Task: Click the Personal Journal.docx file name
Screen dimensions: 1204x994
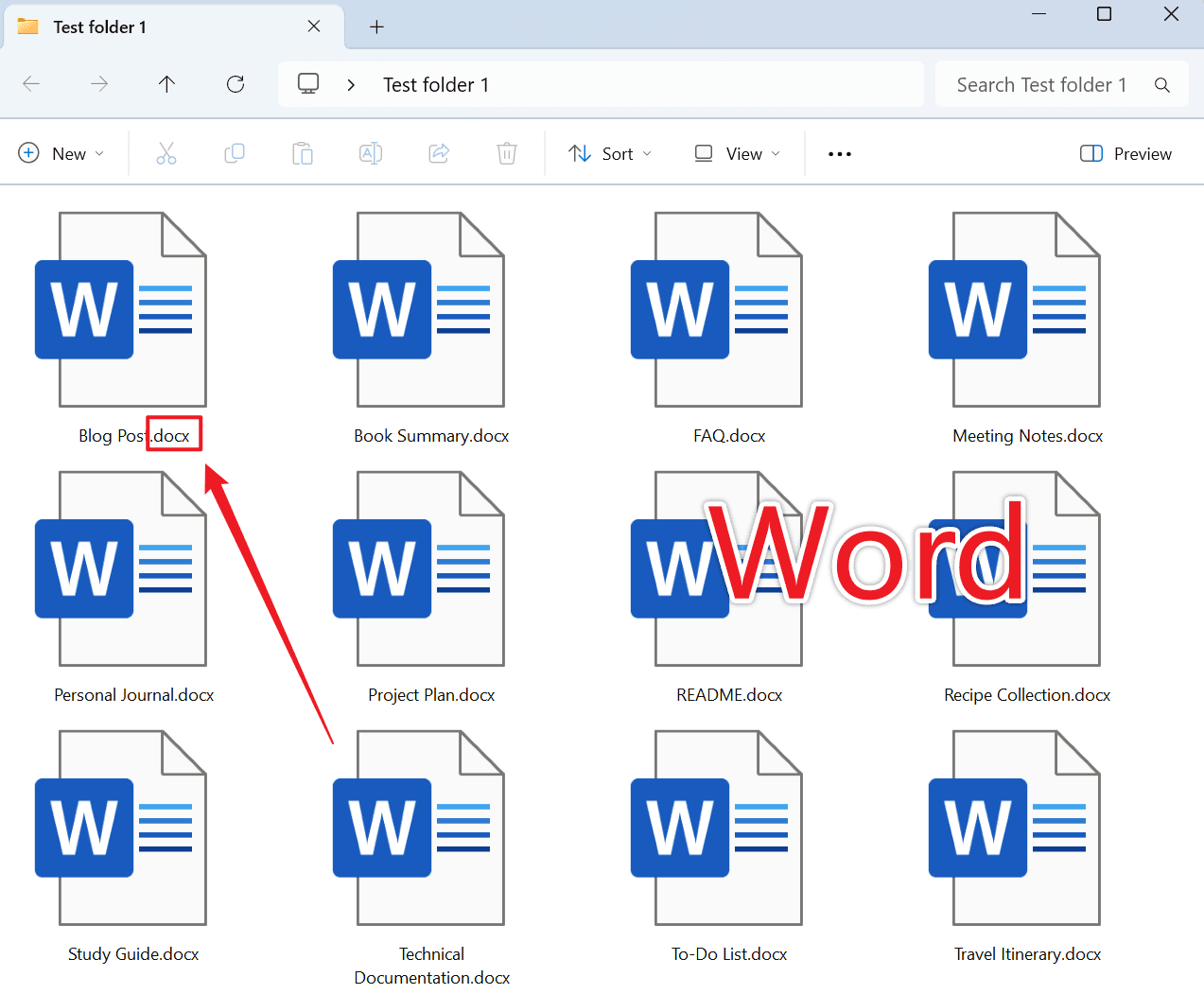Action: coord(134,695)
